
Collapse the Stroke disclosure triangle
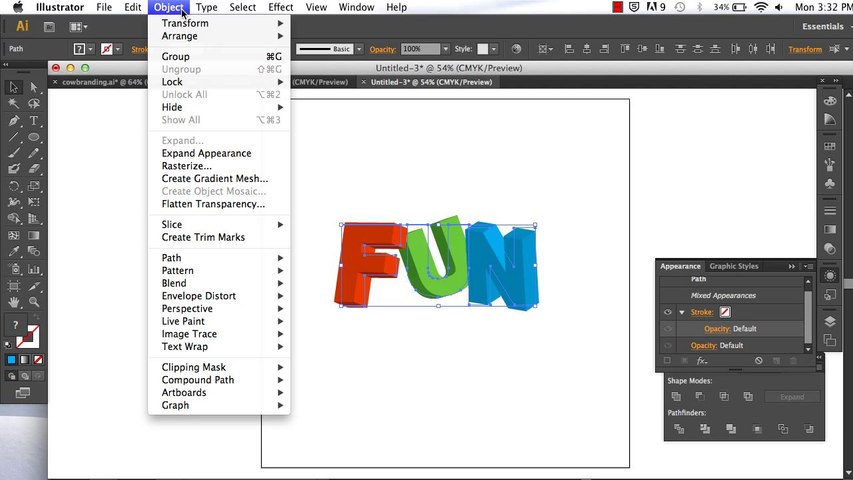pos(682,312)
